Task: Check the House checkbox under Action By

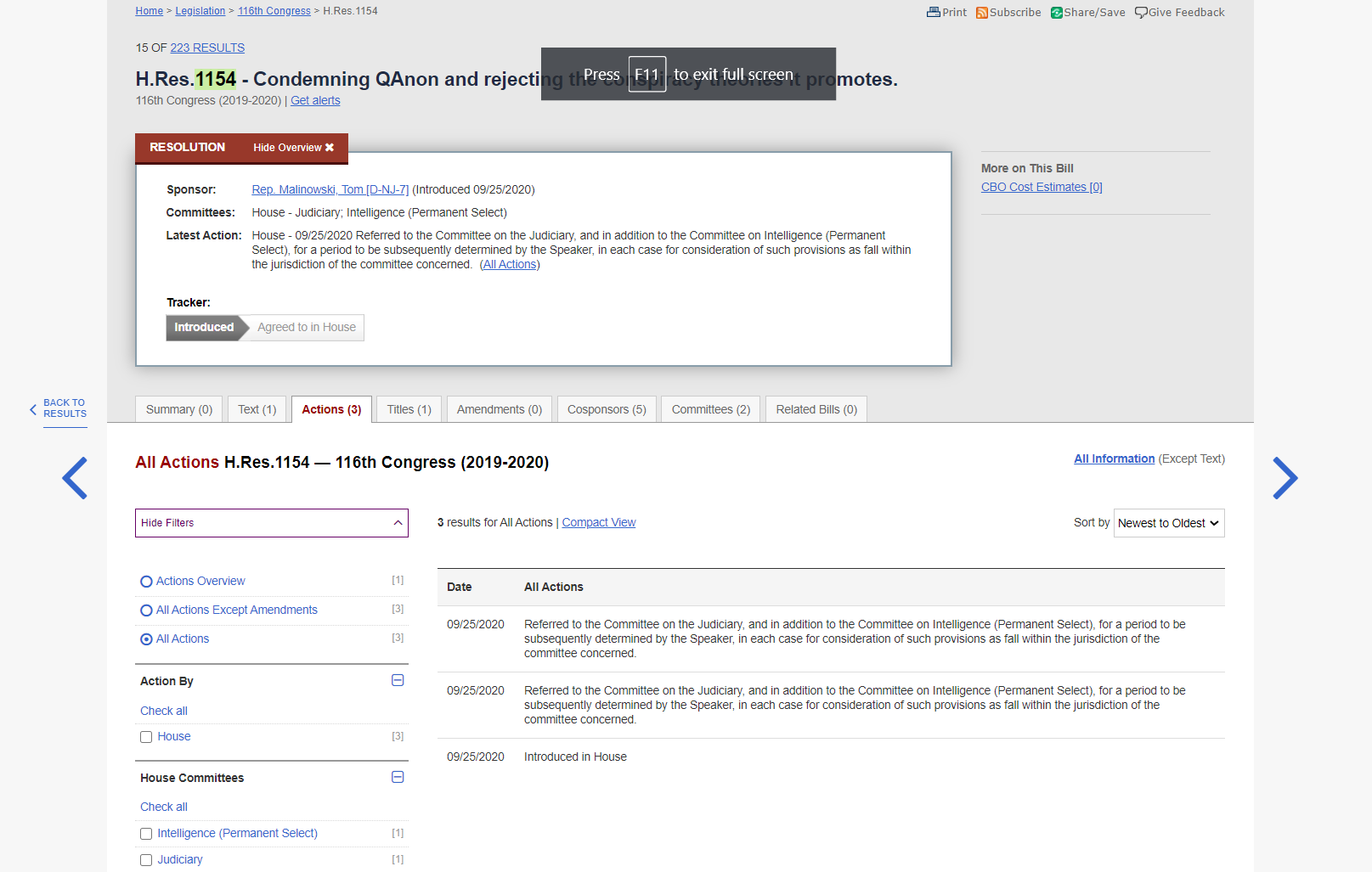Action: tap(146, 737)
